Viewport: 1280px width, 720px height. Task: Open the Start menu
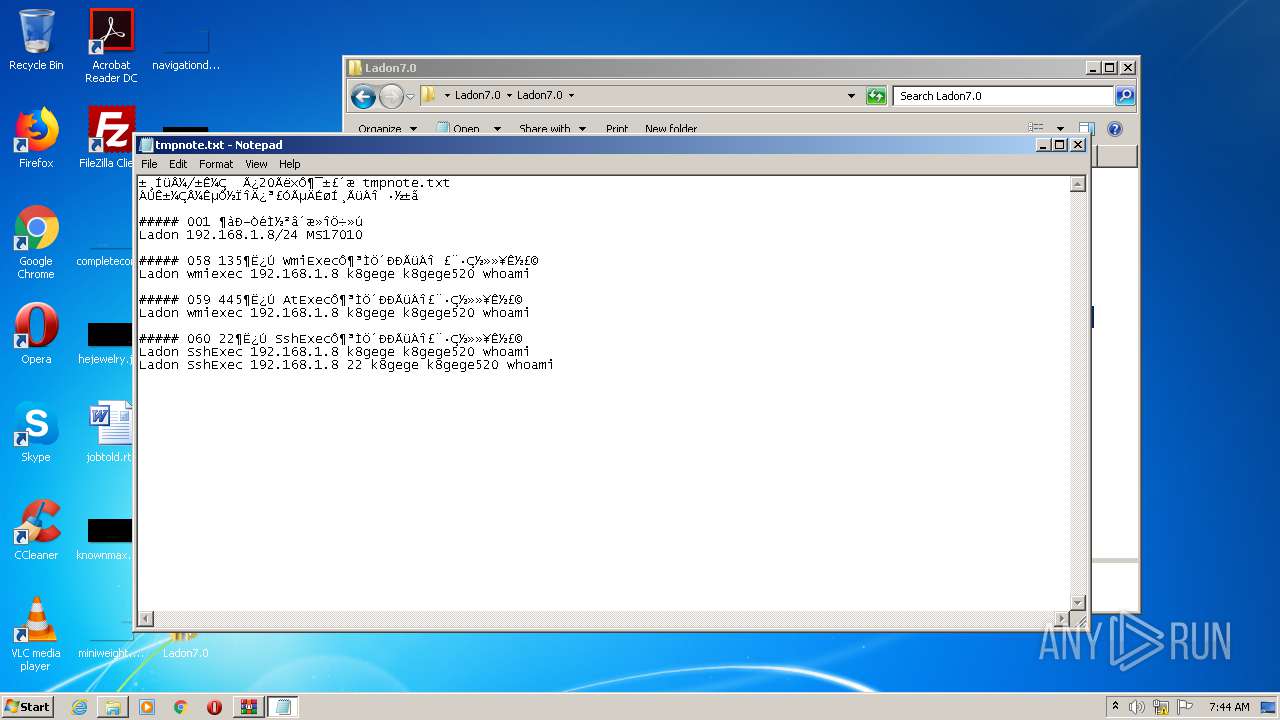(28, 707)
